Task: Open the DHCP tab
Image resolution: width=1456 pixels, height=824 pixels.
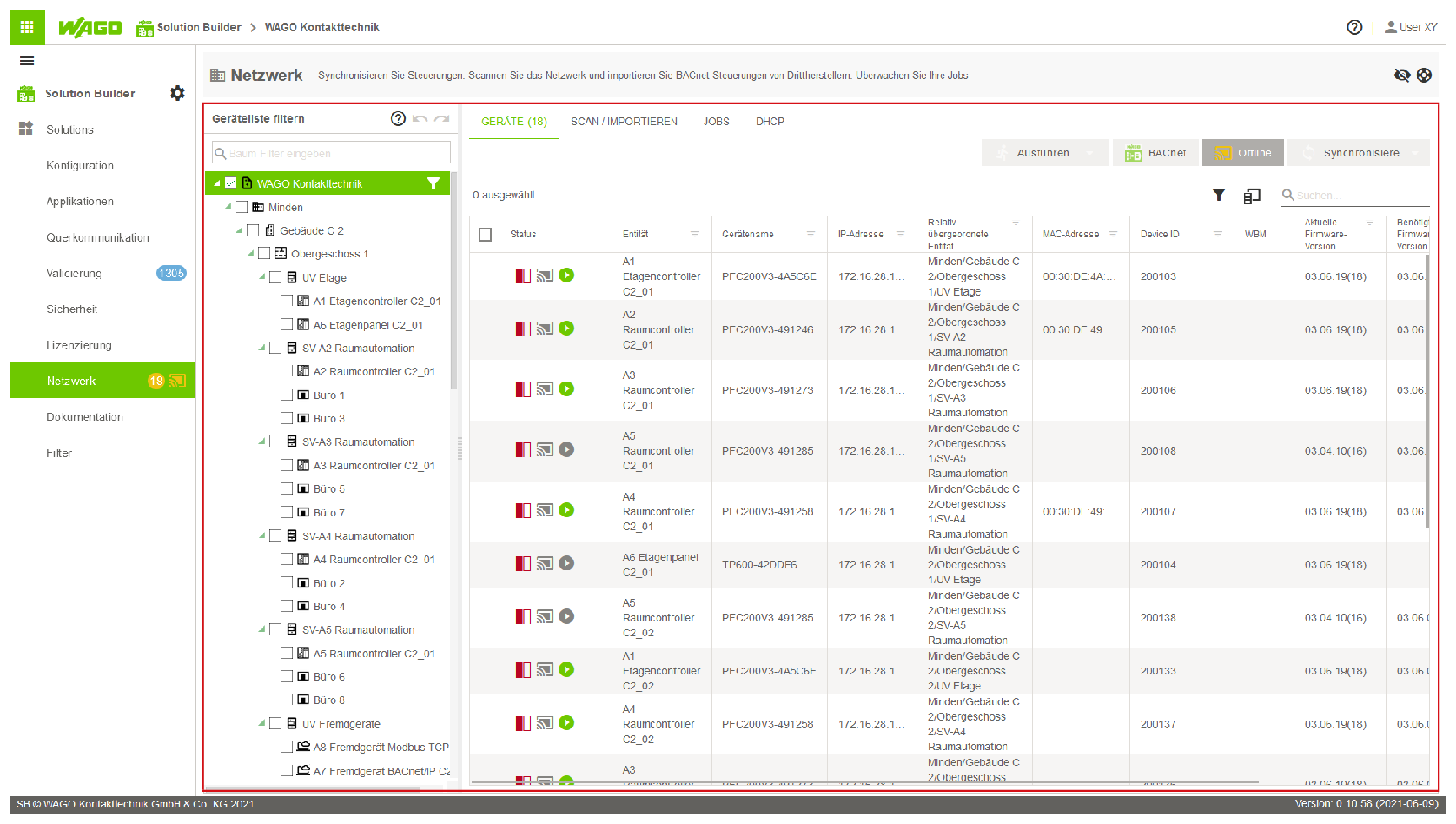Action: click(770, 122)
